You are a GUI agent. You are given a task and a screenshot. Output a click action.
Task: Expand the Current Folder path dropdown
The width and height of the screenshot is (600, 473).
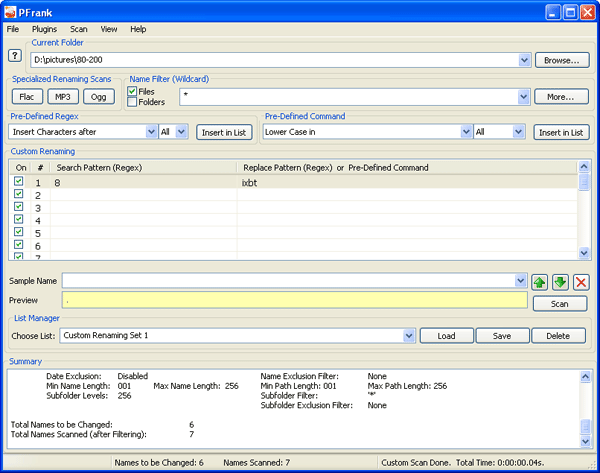[x=525, y=61]
